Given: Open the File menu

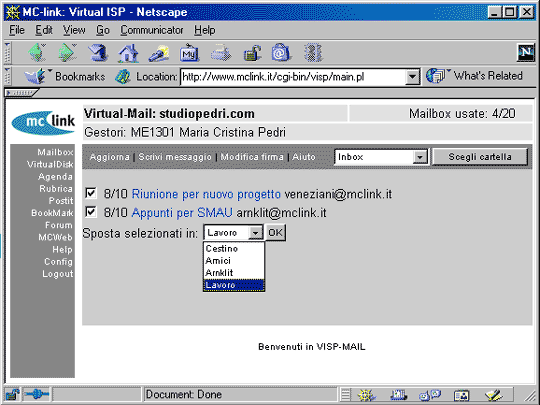Looking at the screenshot, I should click(17, 30).
